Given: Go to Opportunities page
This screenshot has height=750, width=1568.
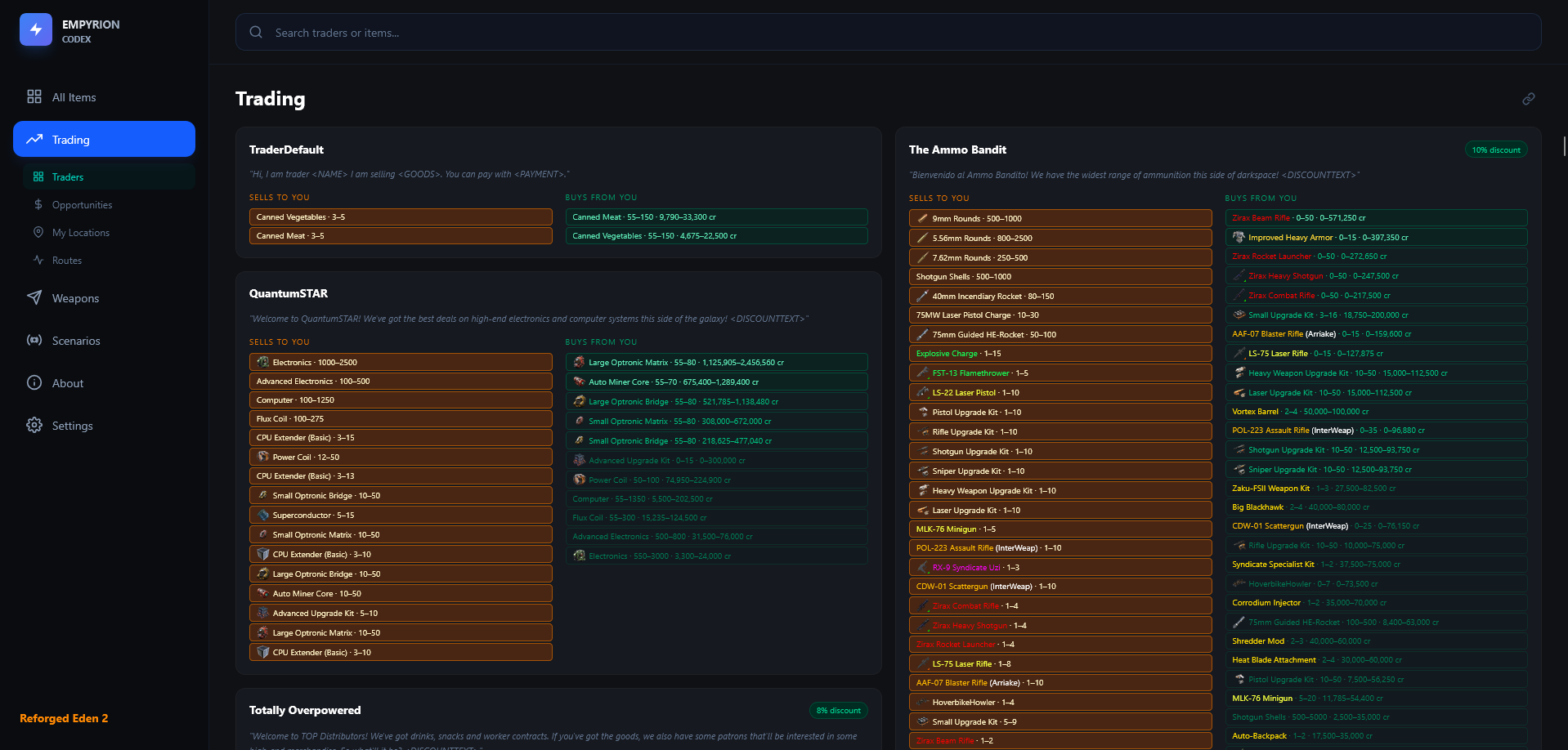Looking at the screenshot, I should (x=82, y=205).
